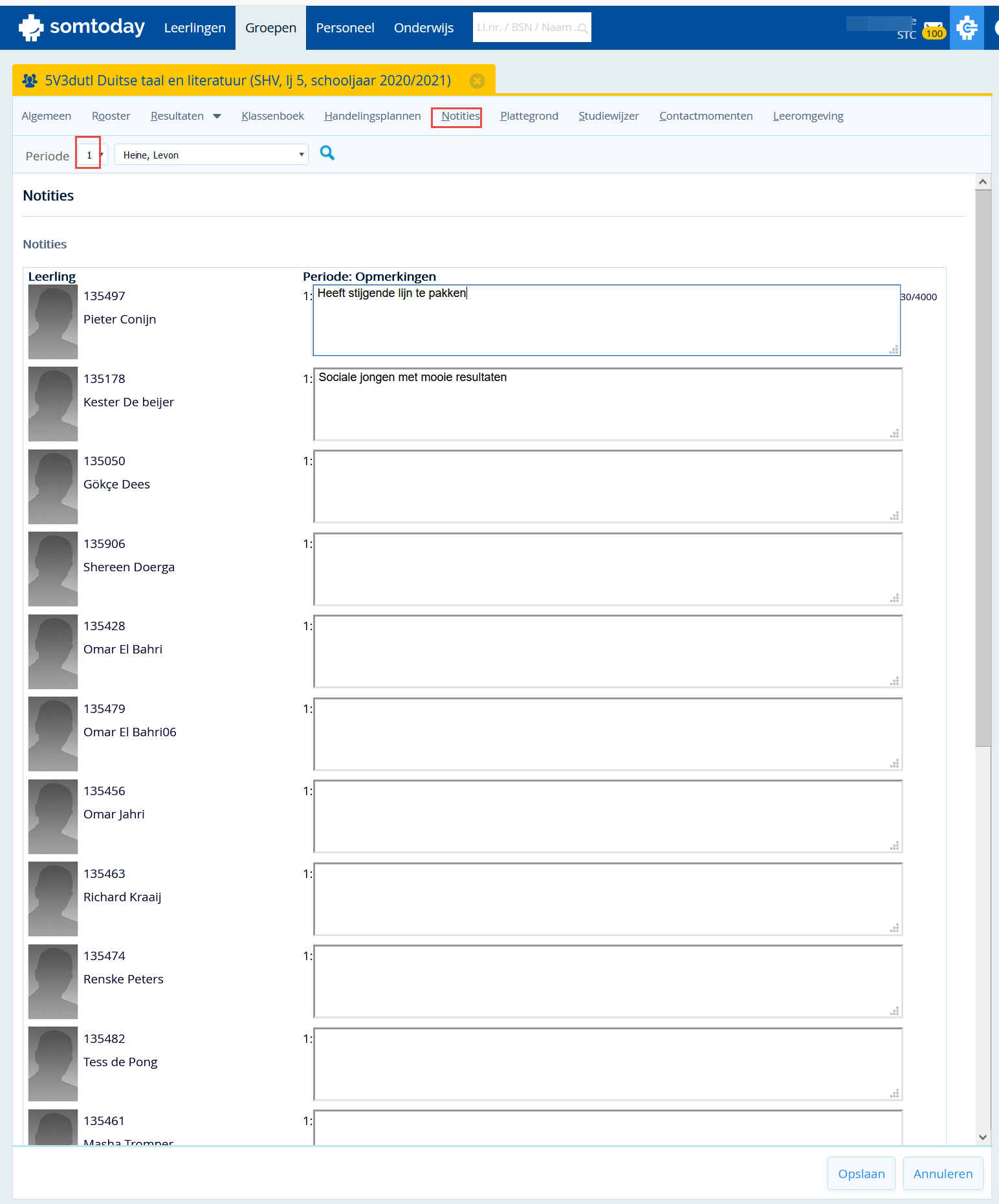Click the Ll.nr. / BSN / Naam search field
The width and height of the screenshot is (999, 1204).
pos(532,28)
